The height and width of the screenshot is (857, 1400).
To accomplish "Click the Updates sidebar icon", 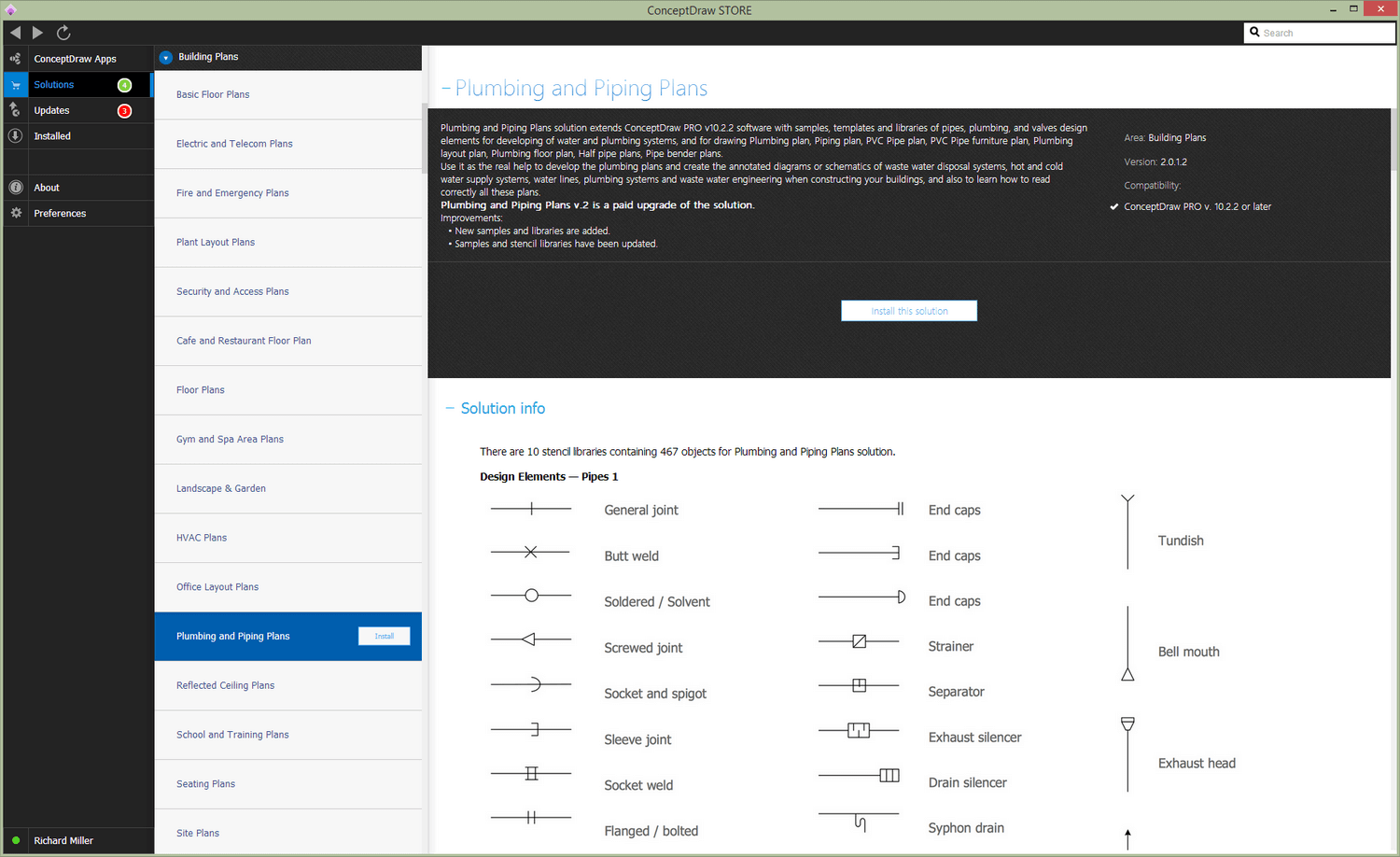I will [x=15, y=110].
